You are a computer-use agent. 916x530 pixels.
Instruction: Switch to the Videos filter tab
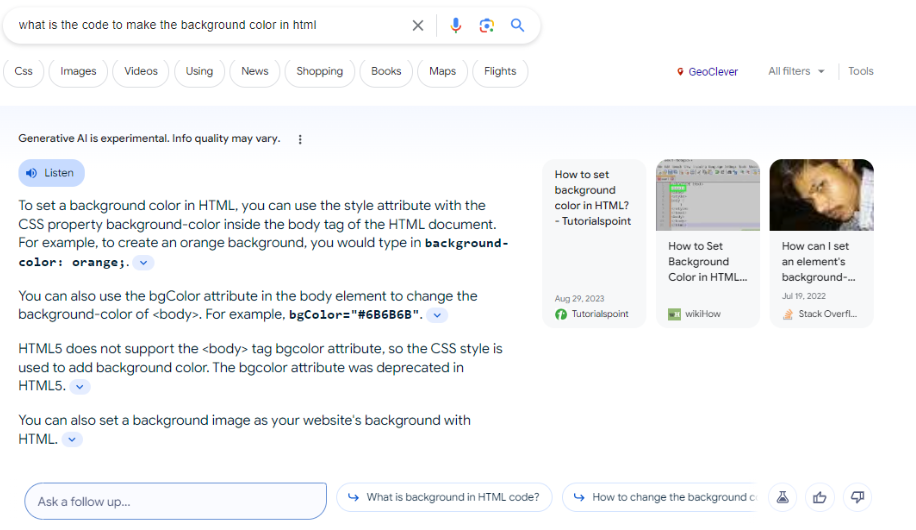coord(141,71)
